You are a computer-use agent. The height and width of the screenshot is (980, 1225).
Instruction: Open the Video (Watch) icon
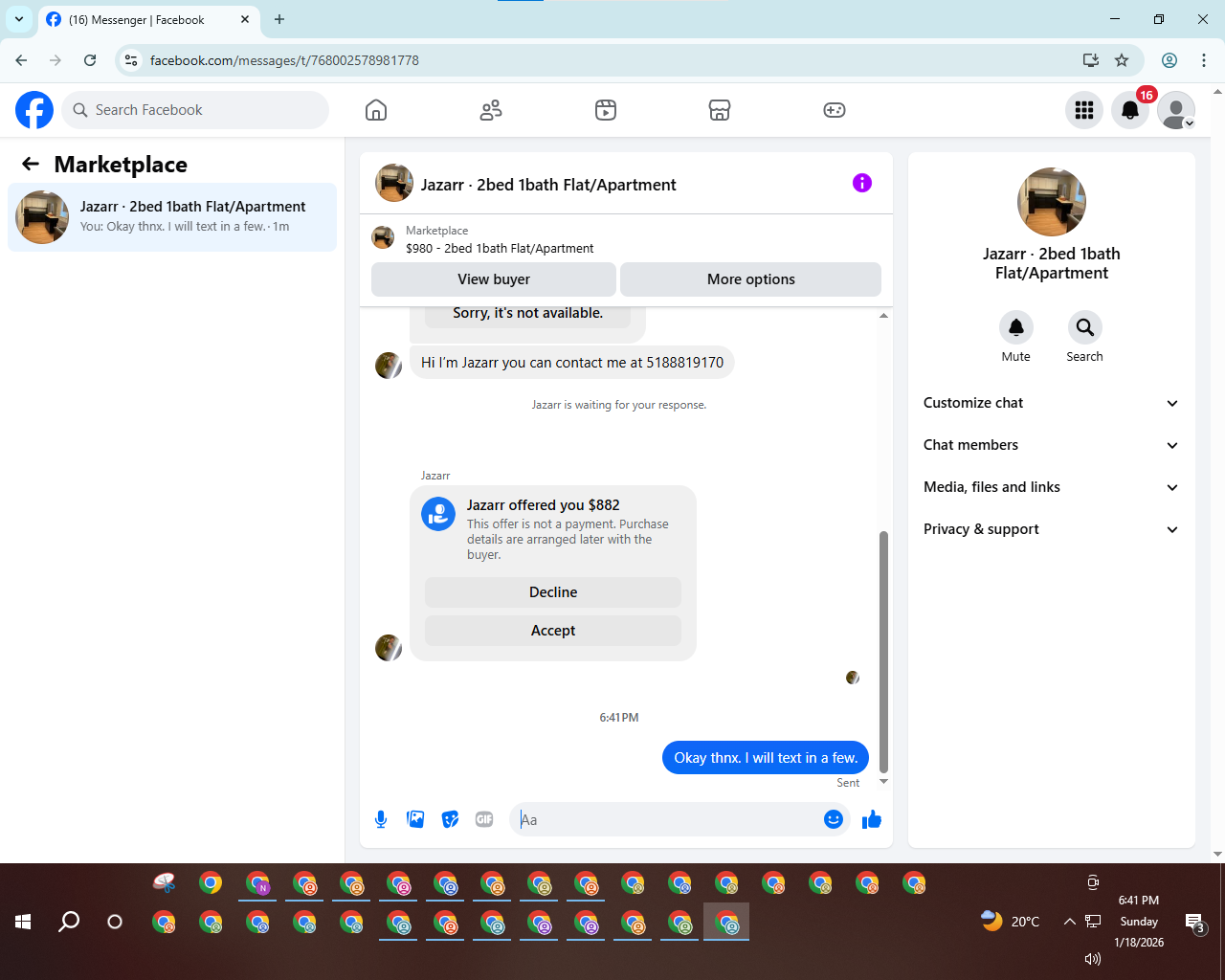pos(606,110)
